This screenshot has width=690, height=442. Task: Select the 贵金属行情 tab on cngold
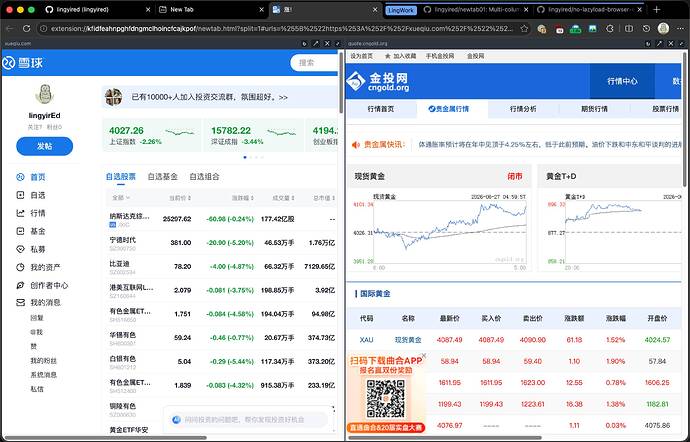click(x=452, y=109)
